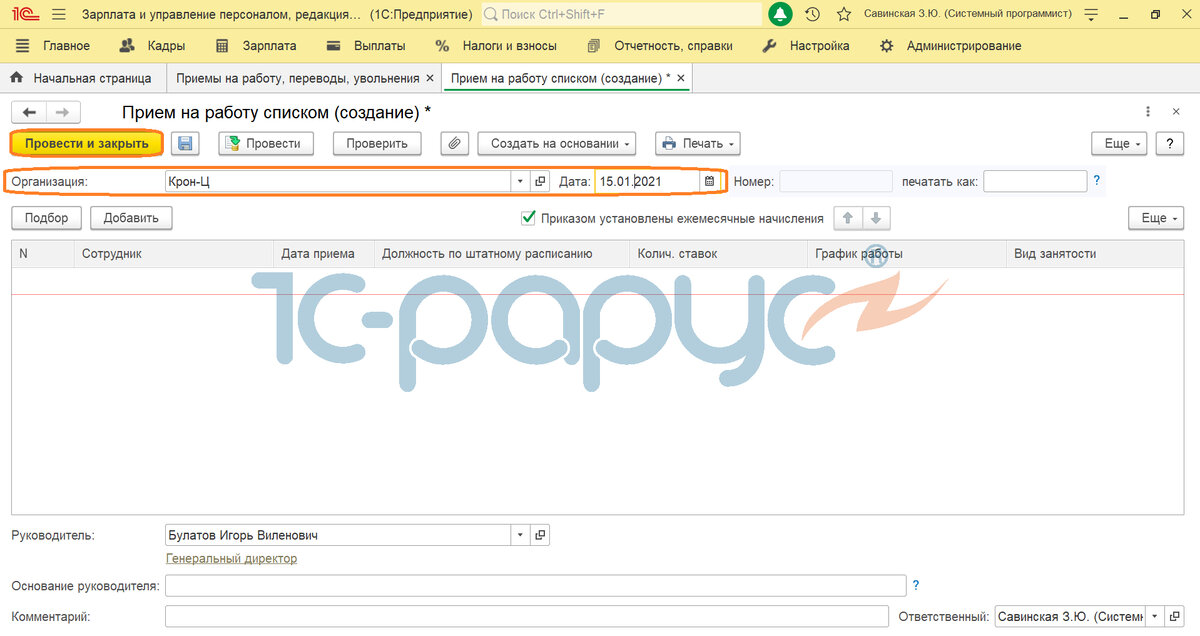Attach files with paperclip icon
This screenshot has height=636, width=1200.
[454, 144]
